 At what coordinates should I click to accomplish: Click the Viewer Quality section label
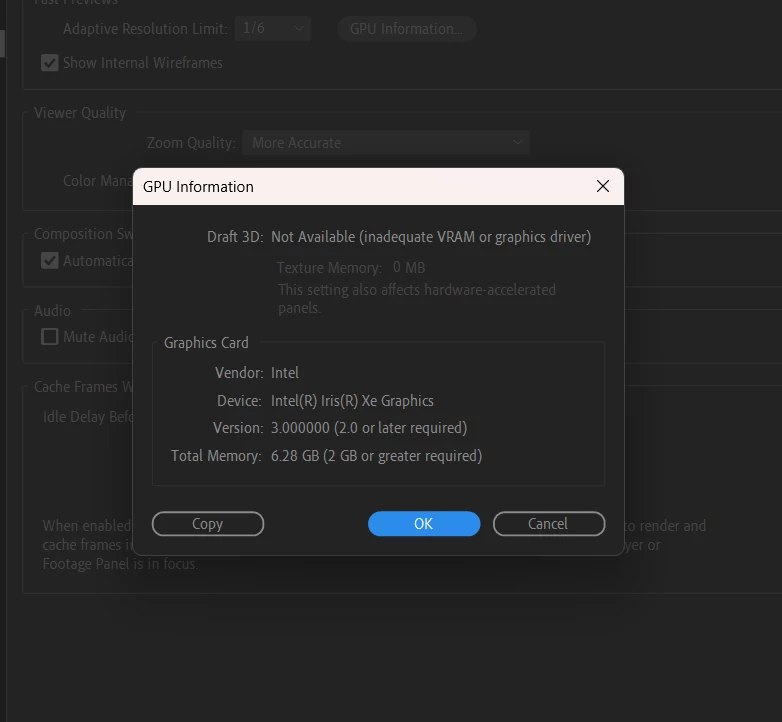click(80, 113)
